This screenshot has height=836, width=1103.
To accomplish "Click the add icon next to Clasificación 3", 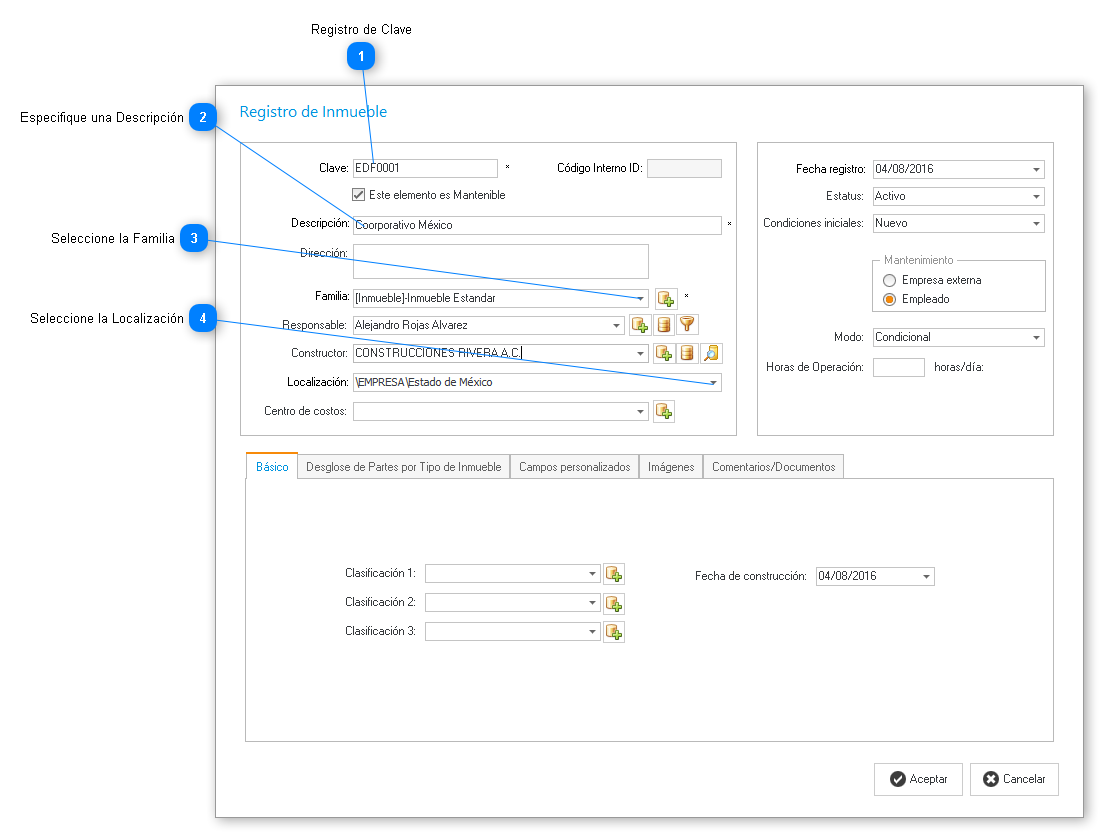I will [x=614, y=632].
